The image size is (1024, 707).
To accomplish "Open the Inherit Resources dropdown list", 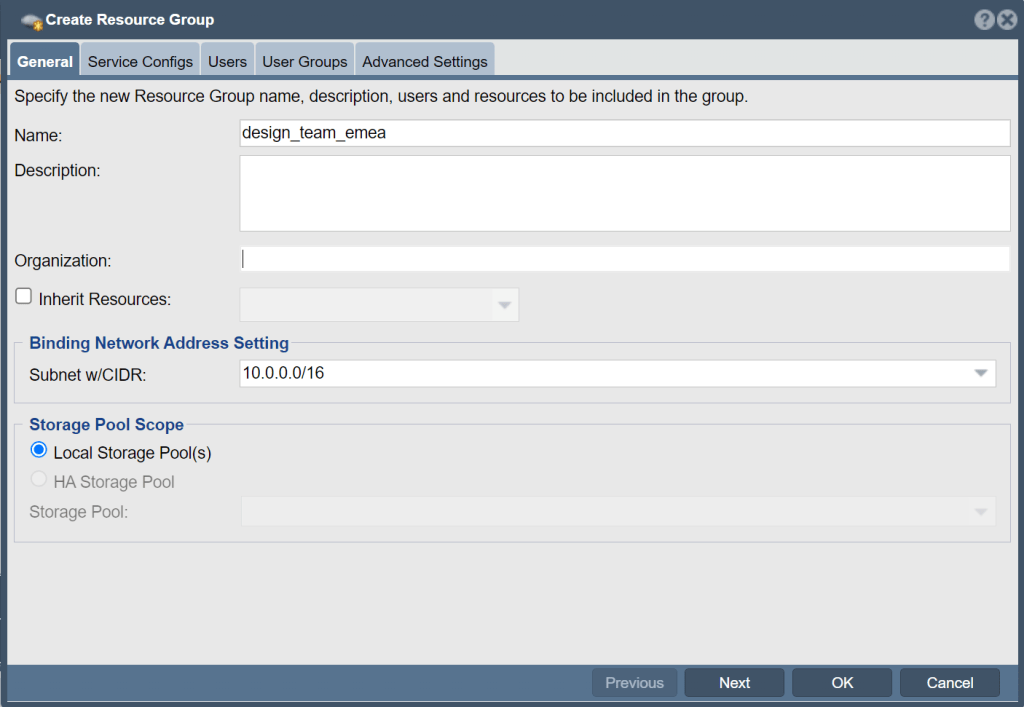I will point(504,305).
